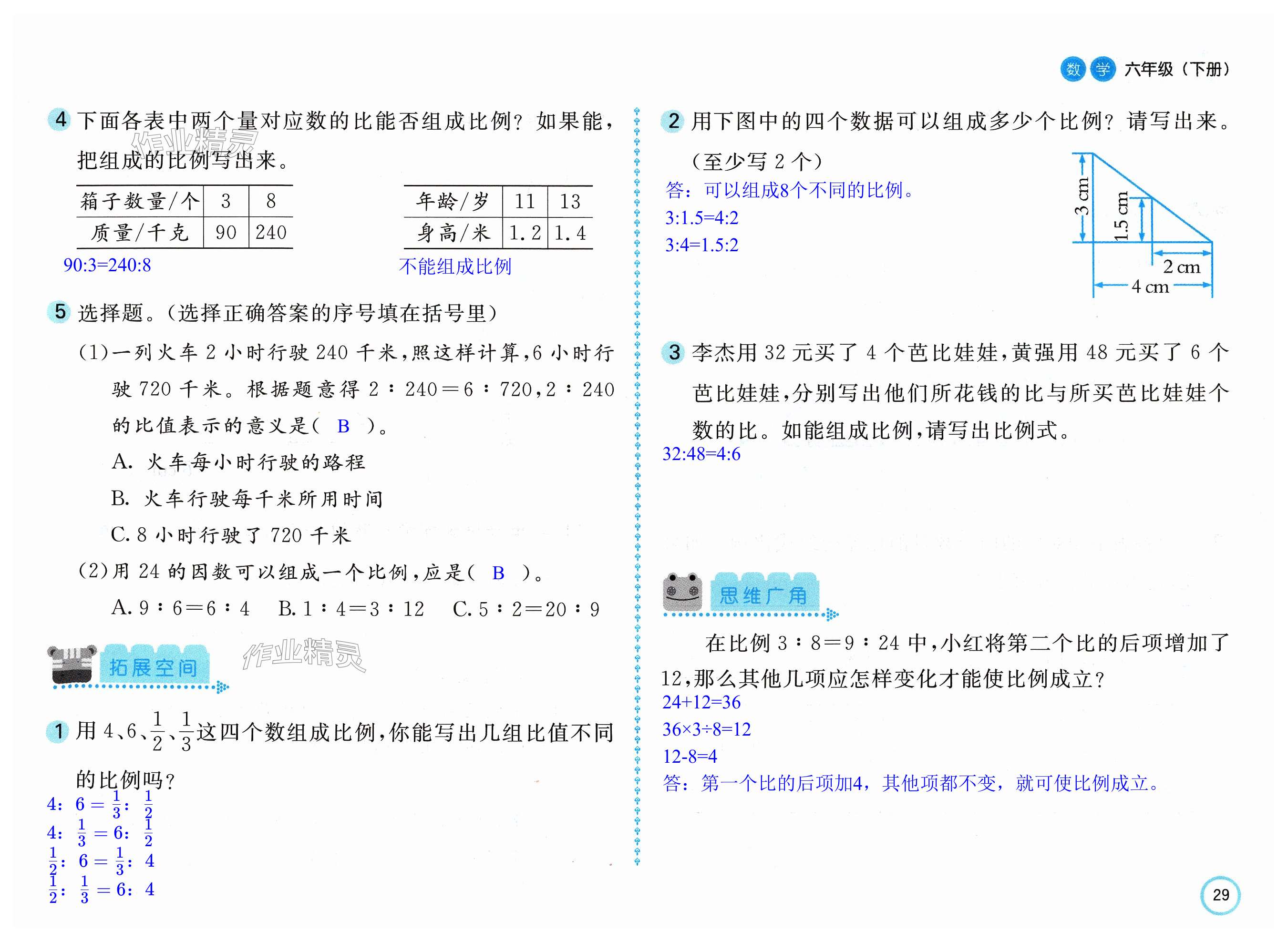Click the table cell with 13
This screenshot has height=942, width=1288.
pos(570,202)
